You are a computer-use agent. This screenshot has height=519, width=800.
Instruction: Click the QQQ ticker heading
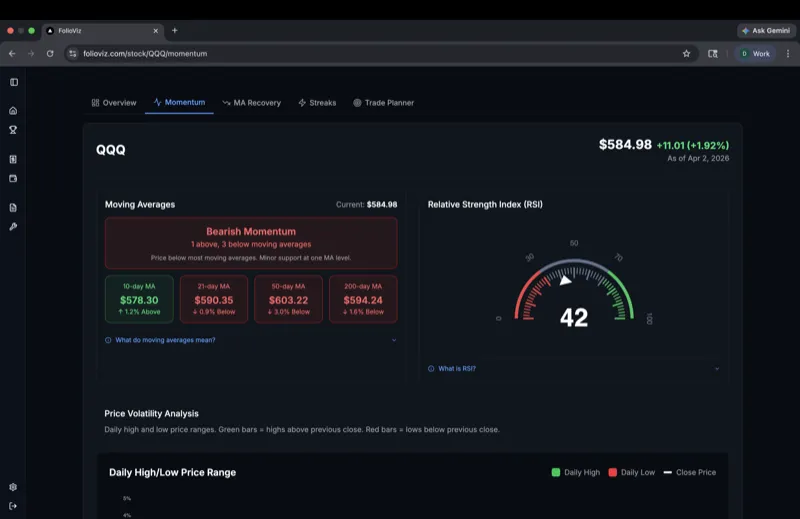click(111, 150)
